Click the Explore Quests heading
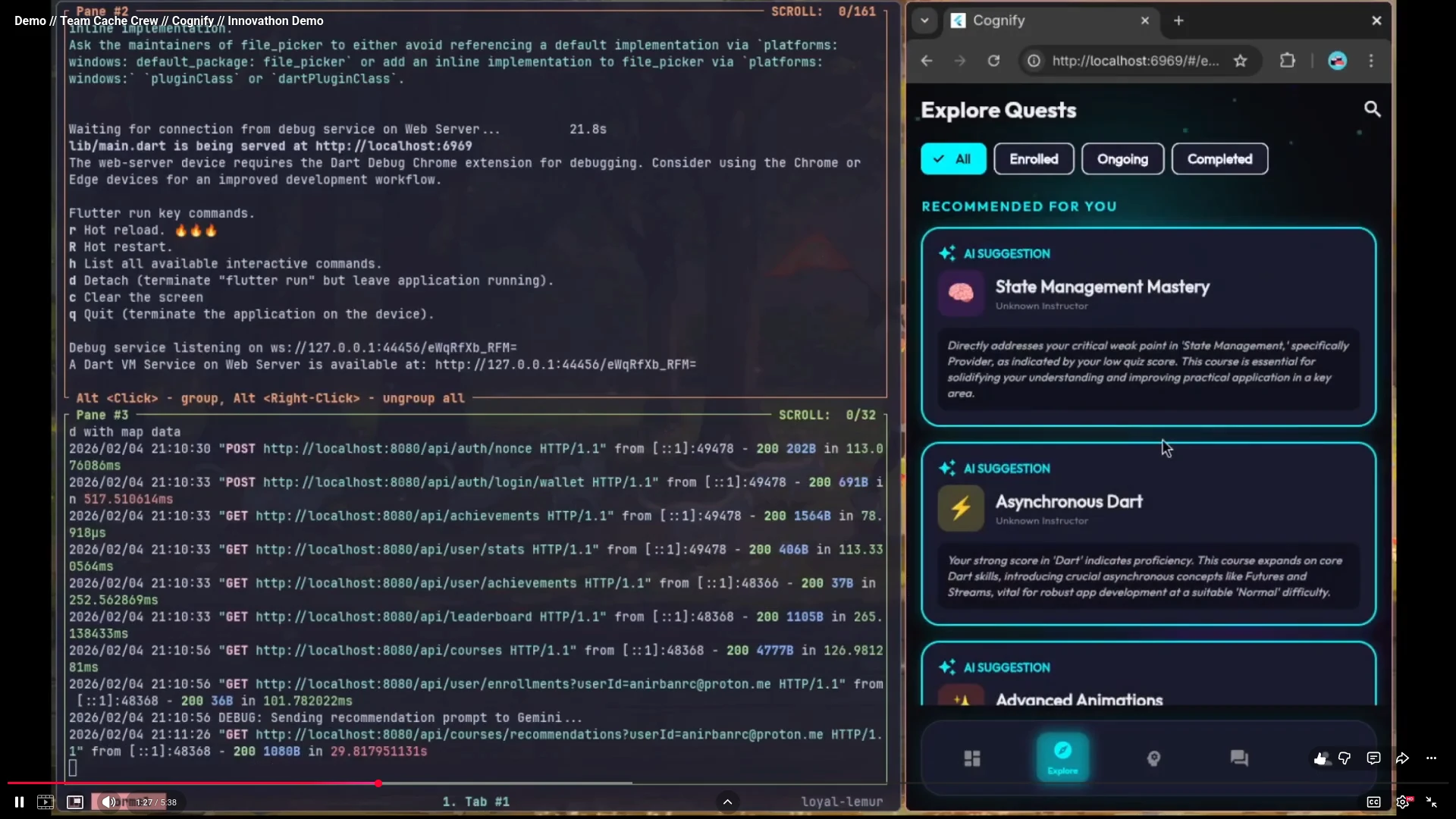This screenshot has width=1456, height=819. (999, 110)
